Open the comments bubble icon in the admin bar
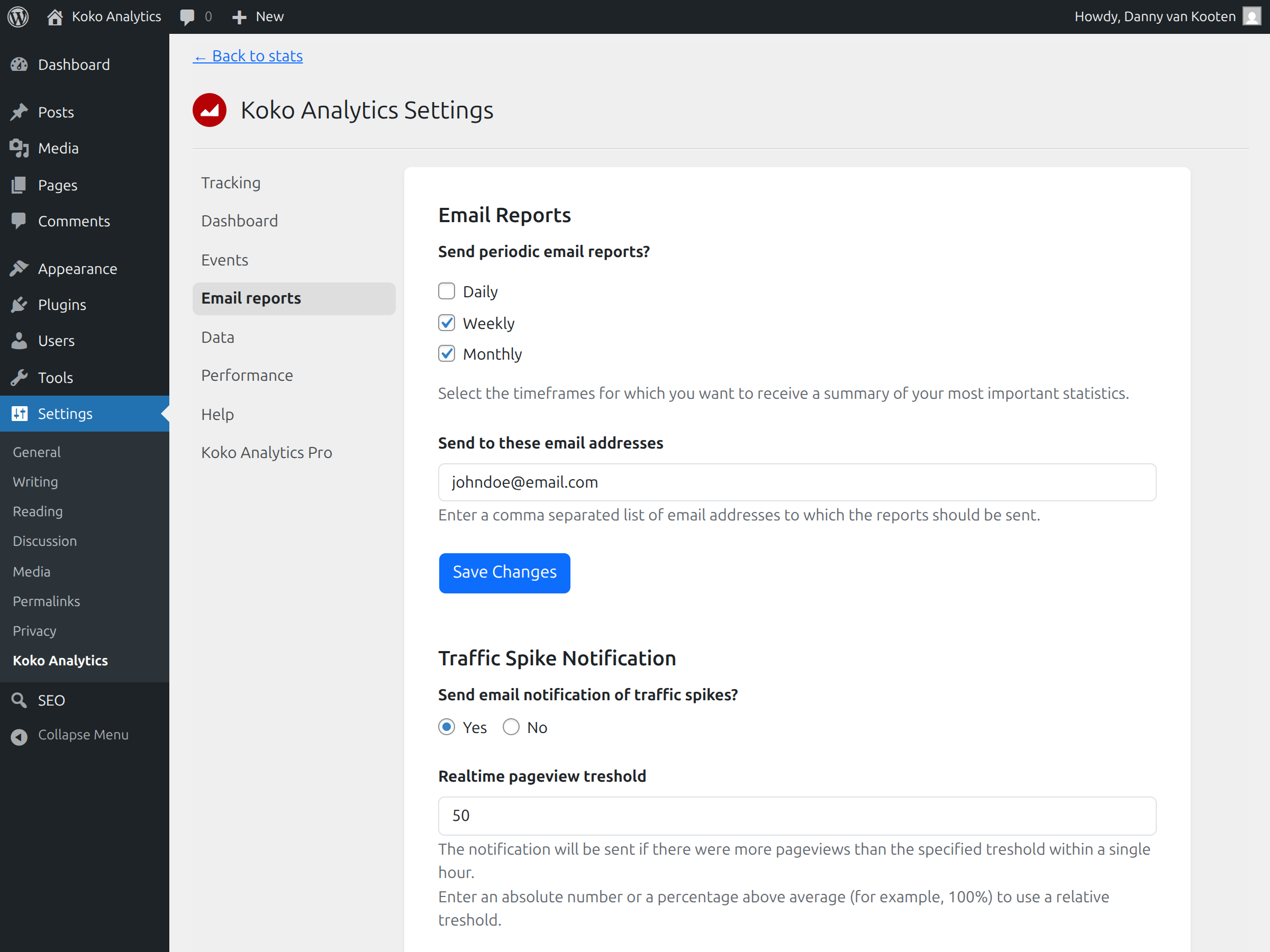The width and height of the screenshot is (1270, 952). [x=188, y=16]
